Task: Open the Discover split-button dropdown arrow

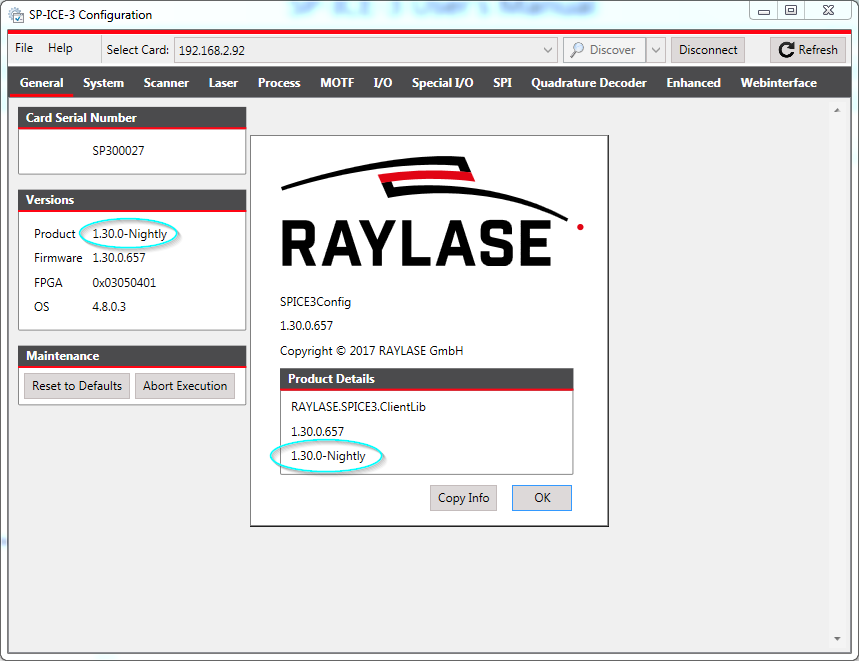Action: point(656,50)
